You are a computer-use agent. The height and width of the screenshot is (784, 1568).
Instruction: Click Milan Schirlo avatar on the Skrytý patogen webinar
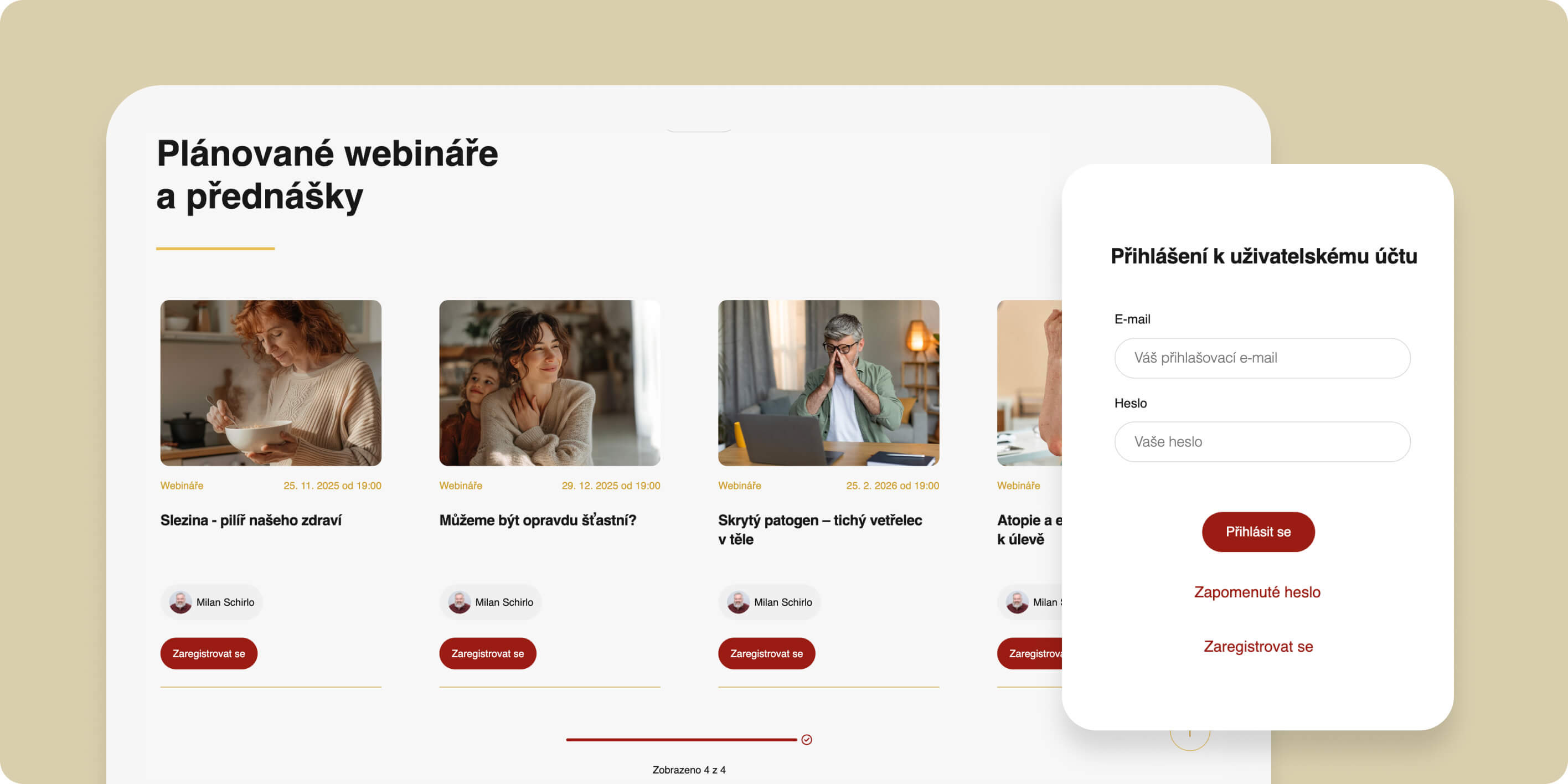coord(737,602)
